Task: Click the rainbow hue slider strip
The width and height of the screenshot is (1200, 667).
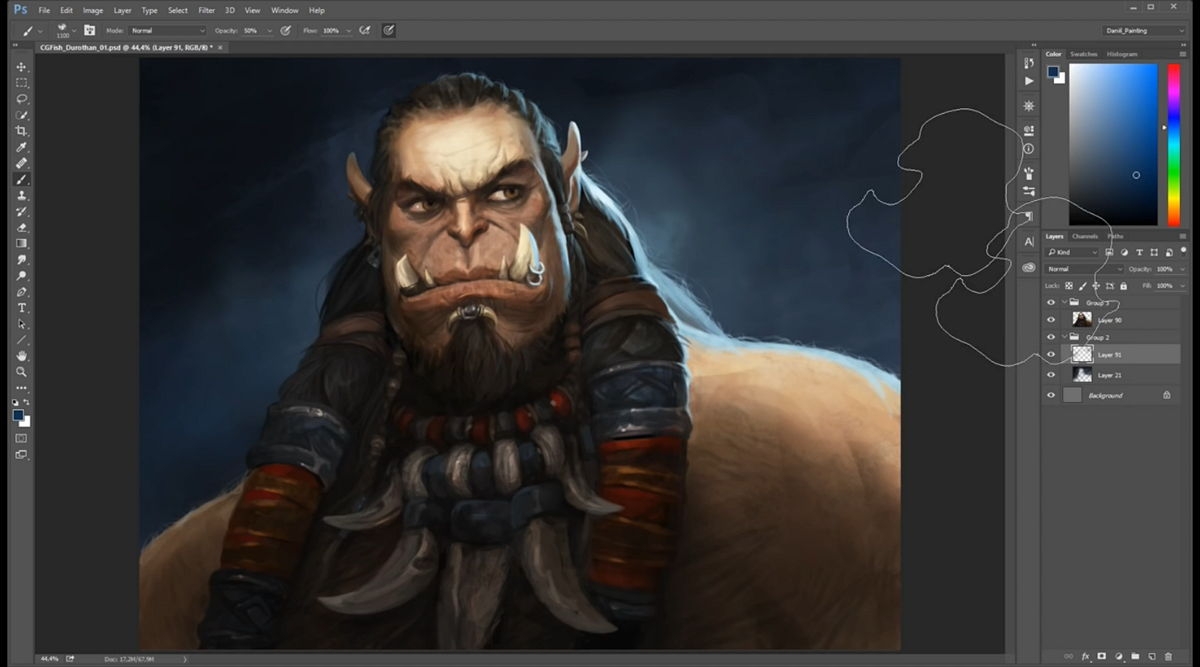Action: pos(1174,145)
